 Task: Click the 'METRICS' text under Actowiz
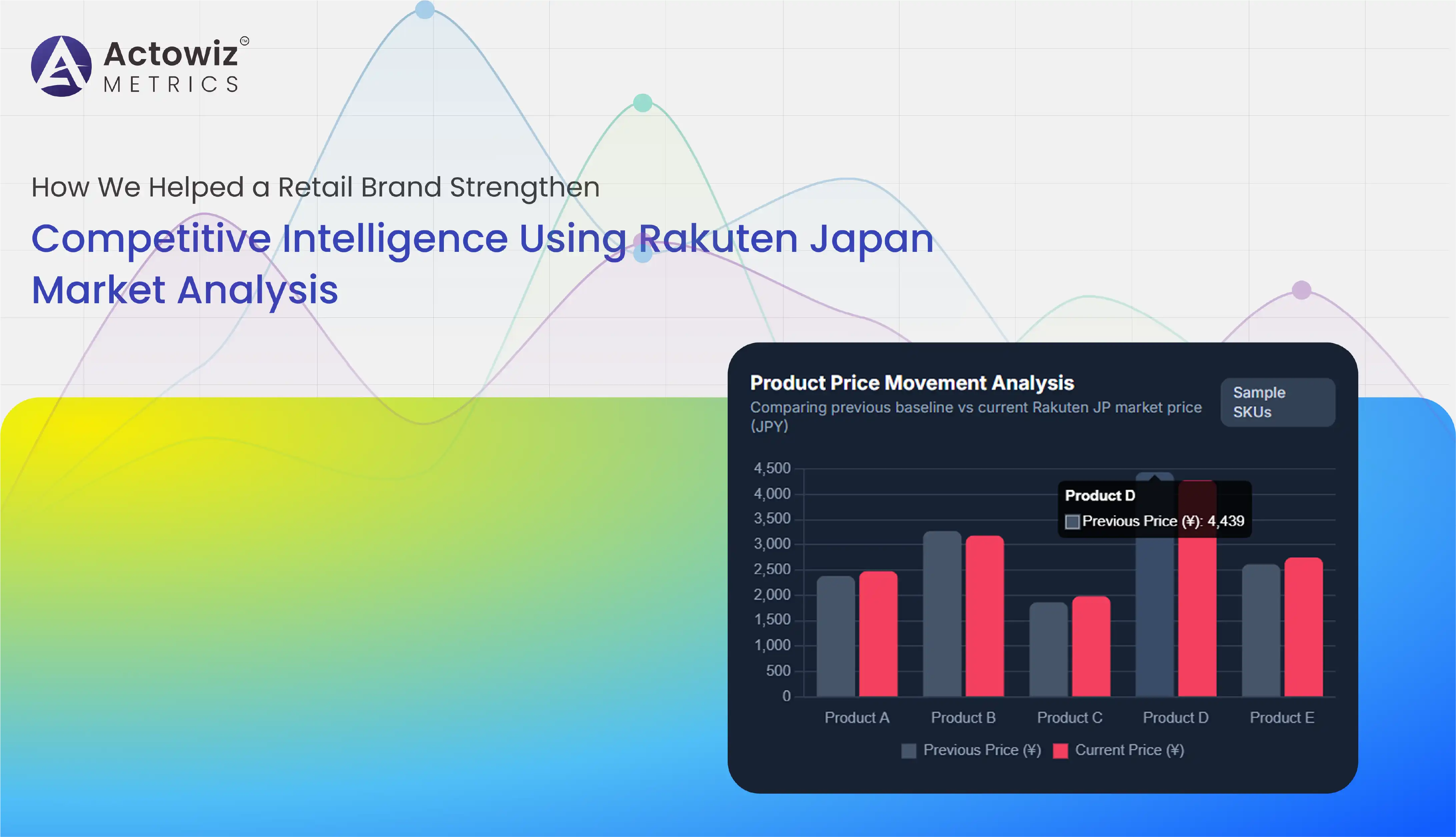(x=171, y=84)
